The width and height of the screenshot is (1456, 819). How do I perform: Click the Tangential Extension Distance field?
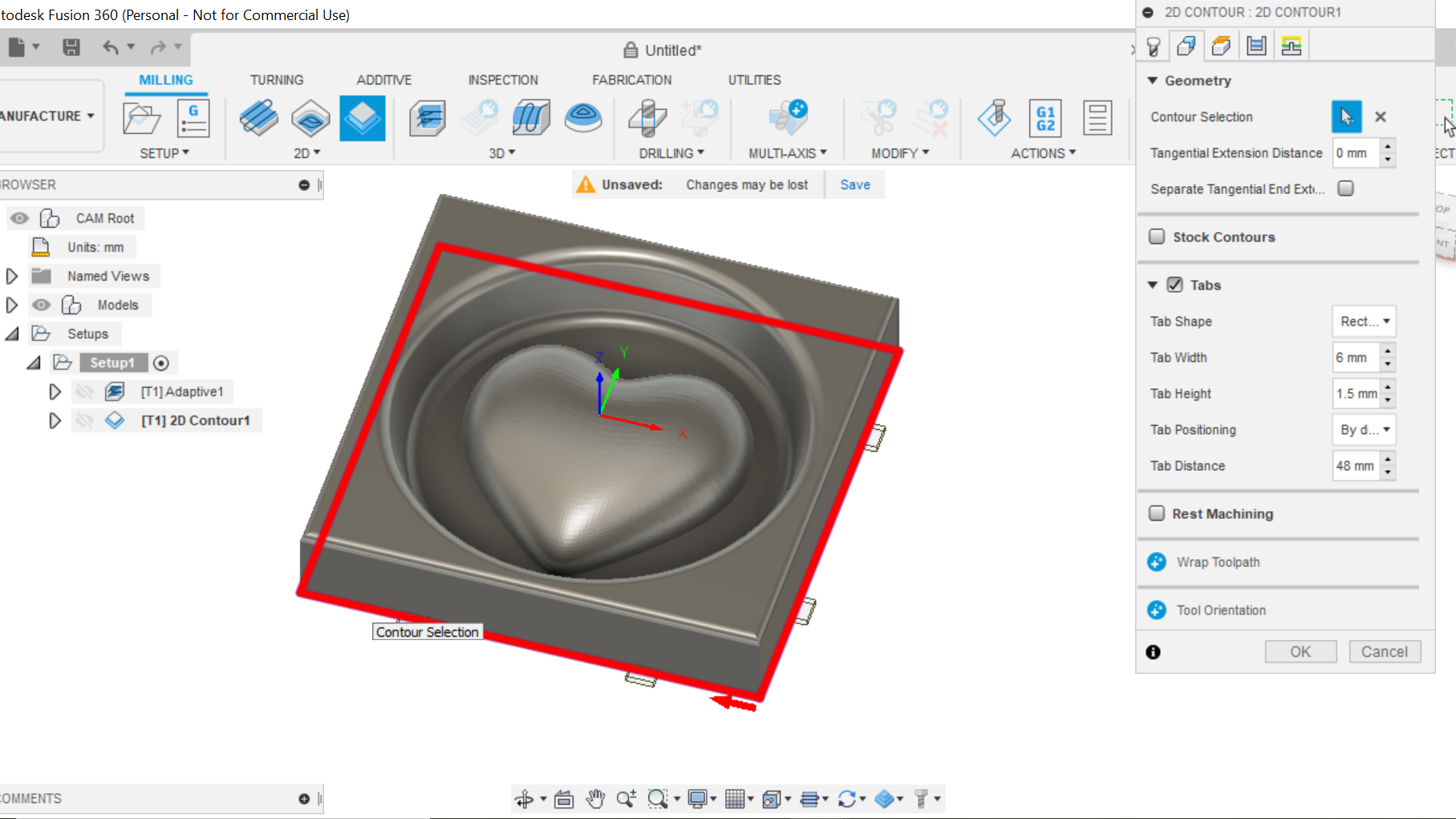tap(1357, 152)
